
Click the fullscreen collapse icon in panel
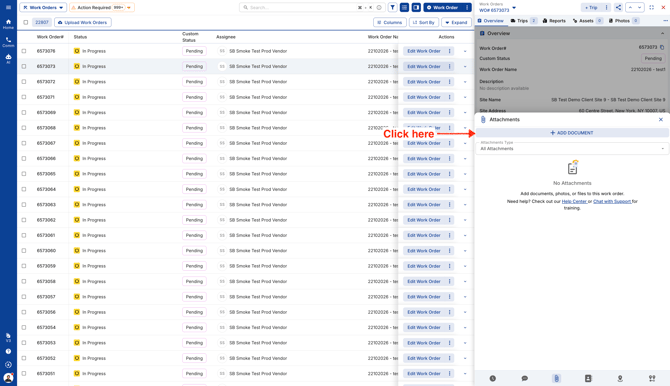coord(652,7)
